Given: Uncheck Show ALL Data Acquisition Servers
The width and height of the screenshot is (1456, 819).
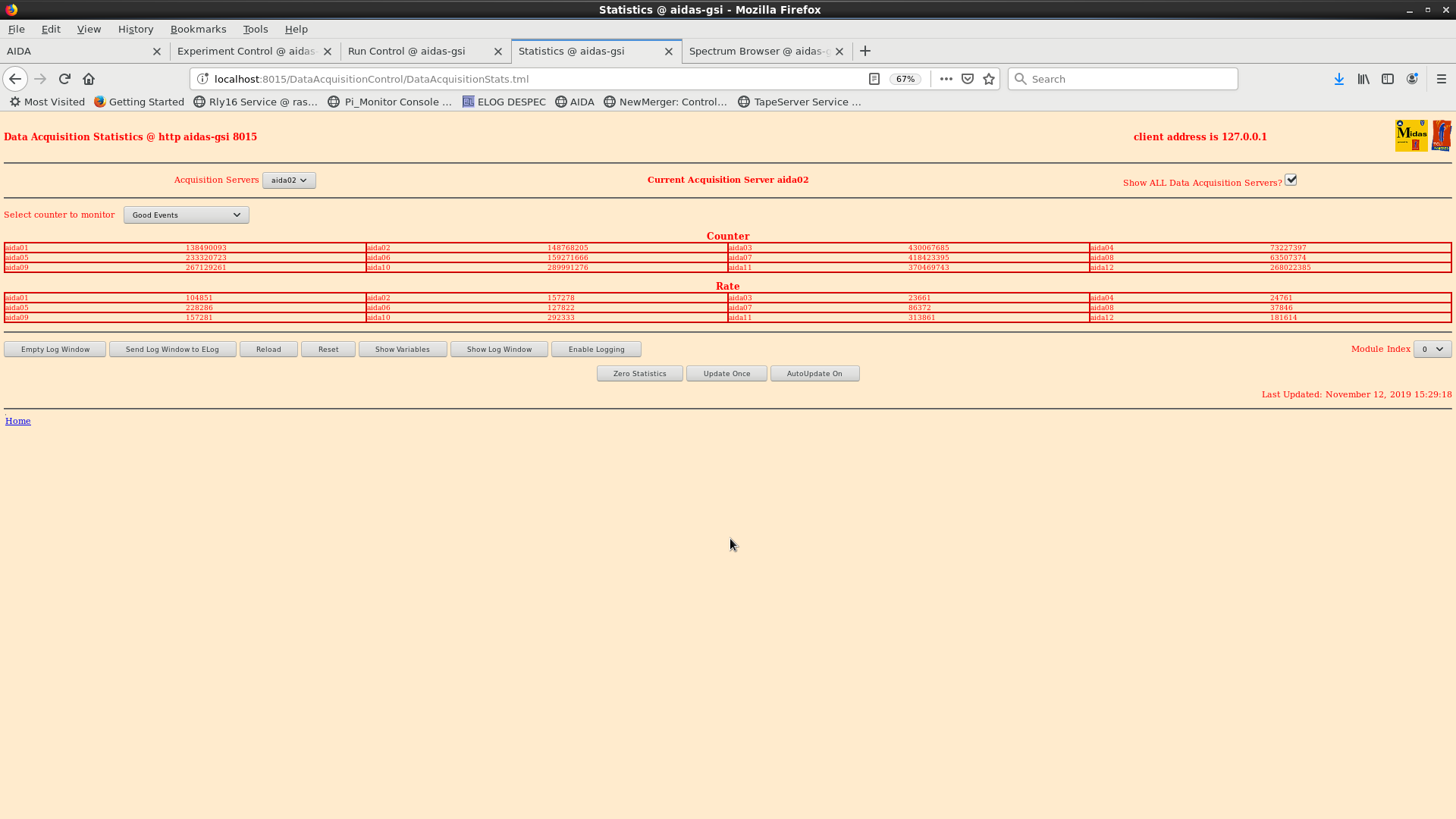Looking at the screenshot, I should tap(1291, 180).
